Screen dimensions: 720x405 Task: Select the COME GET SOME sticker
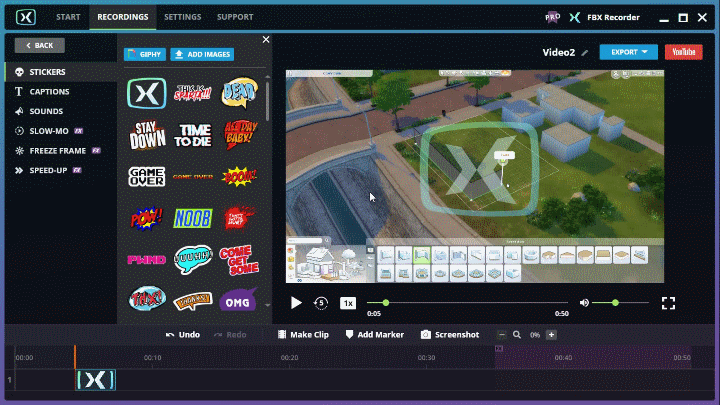(x=239, y=260)
